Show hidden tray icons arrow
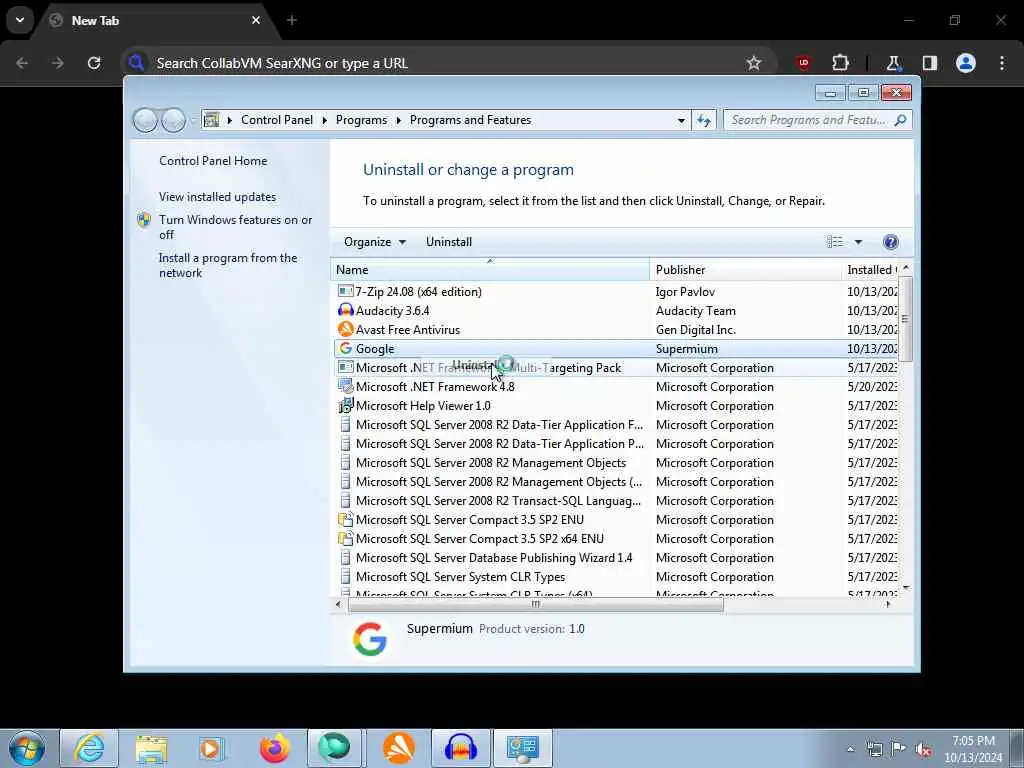 click(850, 749)
